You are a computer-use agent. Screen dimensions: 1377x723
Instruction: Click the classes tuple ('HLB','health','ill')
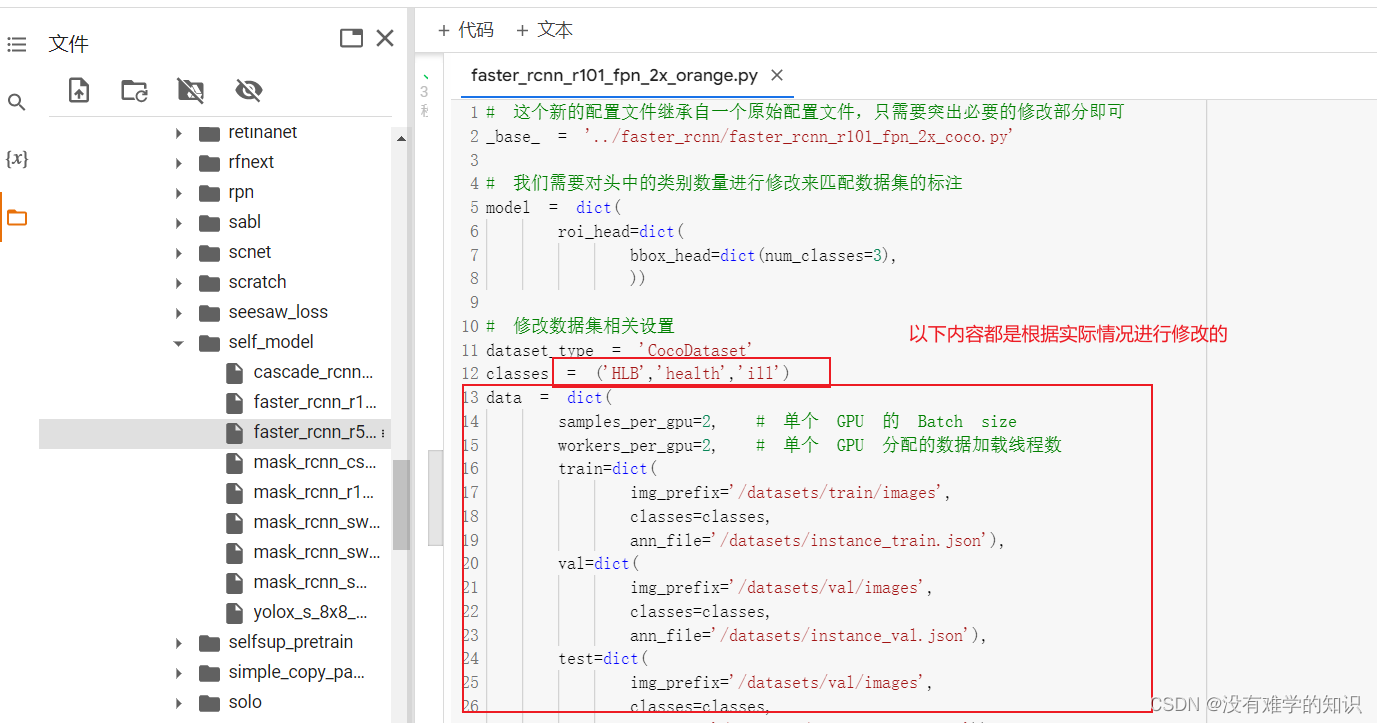[x=692, y=373]
